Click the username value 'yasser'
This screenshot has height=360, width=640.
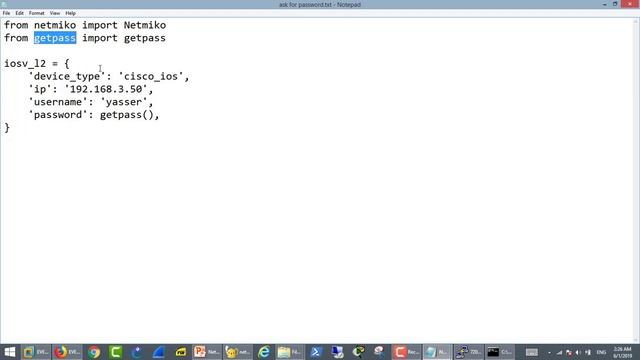[124, 102]
